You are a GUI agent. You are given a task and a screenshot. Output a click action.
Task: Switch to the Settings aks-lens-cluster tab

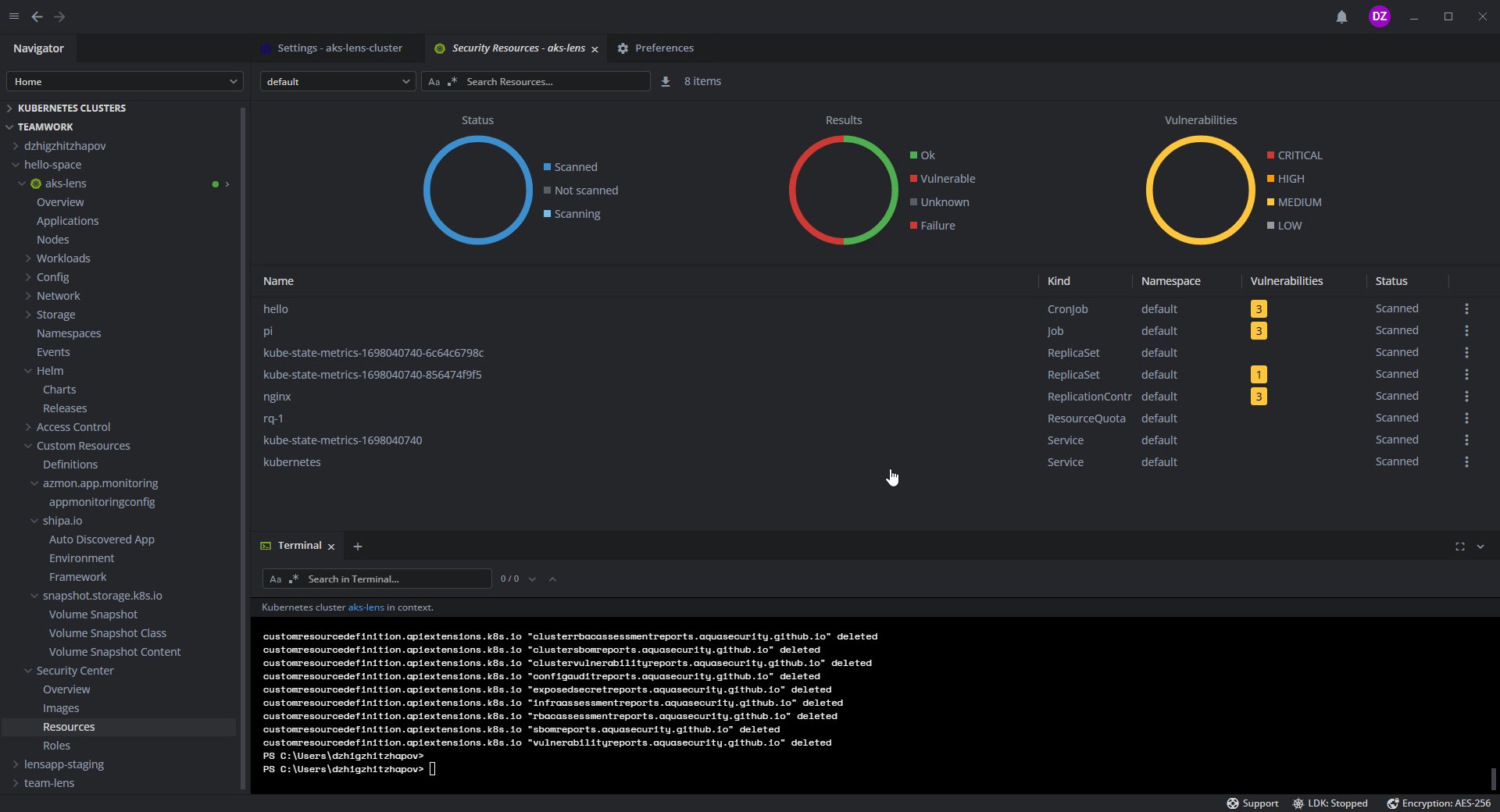click(x=341, y=48)
